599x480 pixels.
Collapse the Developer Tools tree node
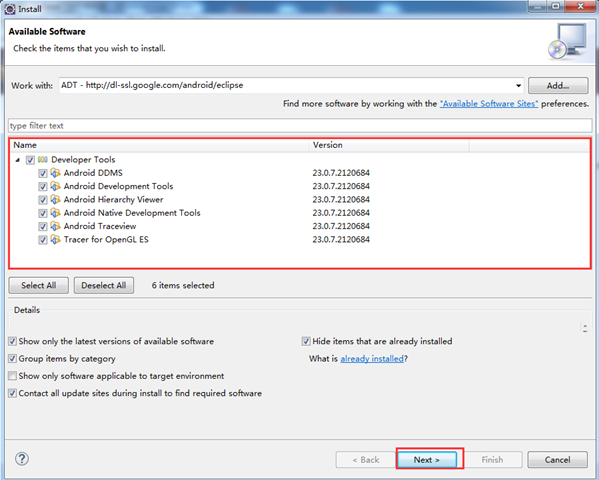[x=18, y=160]
